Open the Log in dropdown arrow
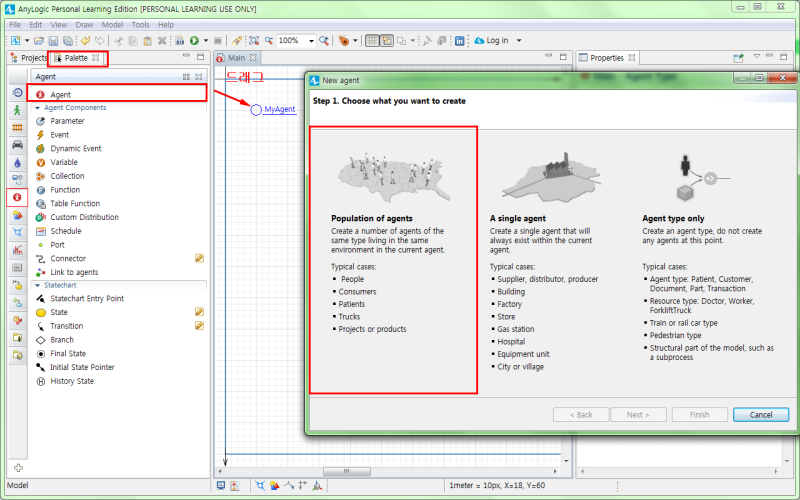800x500 pixels. pyautogui.click(x=519, y=40)
